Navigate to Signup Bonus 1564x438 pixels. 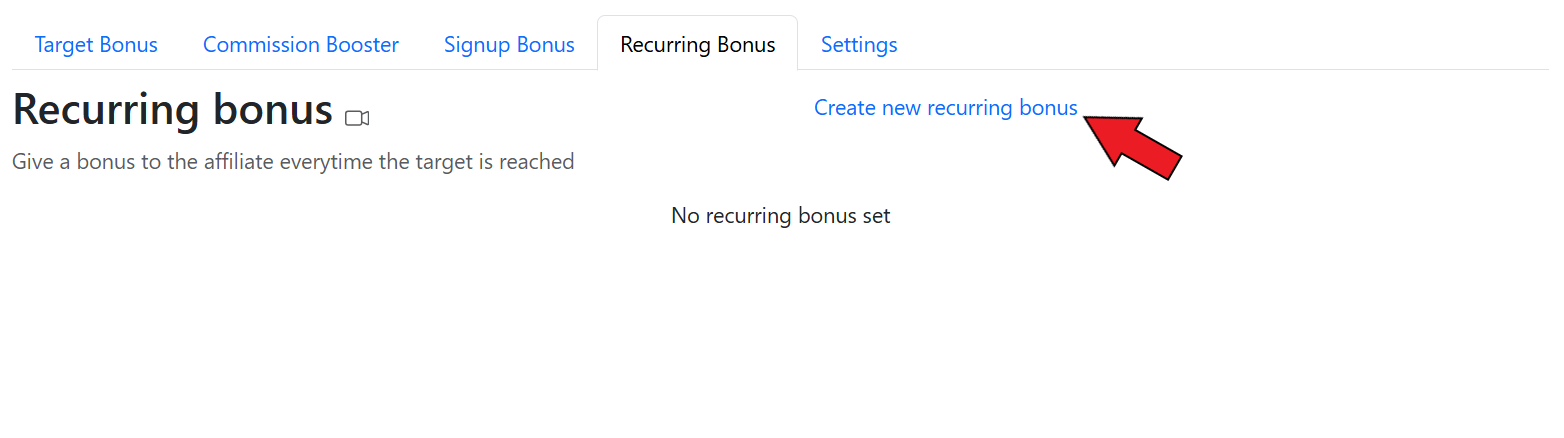coord(509,45)
